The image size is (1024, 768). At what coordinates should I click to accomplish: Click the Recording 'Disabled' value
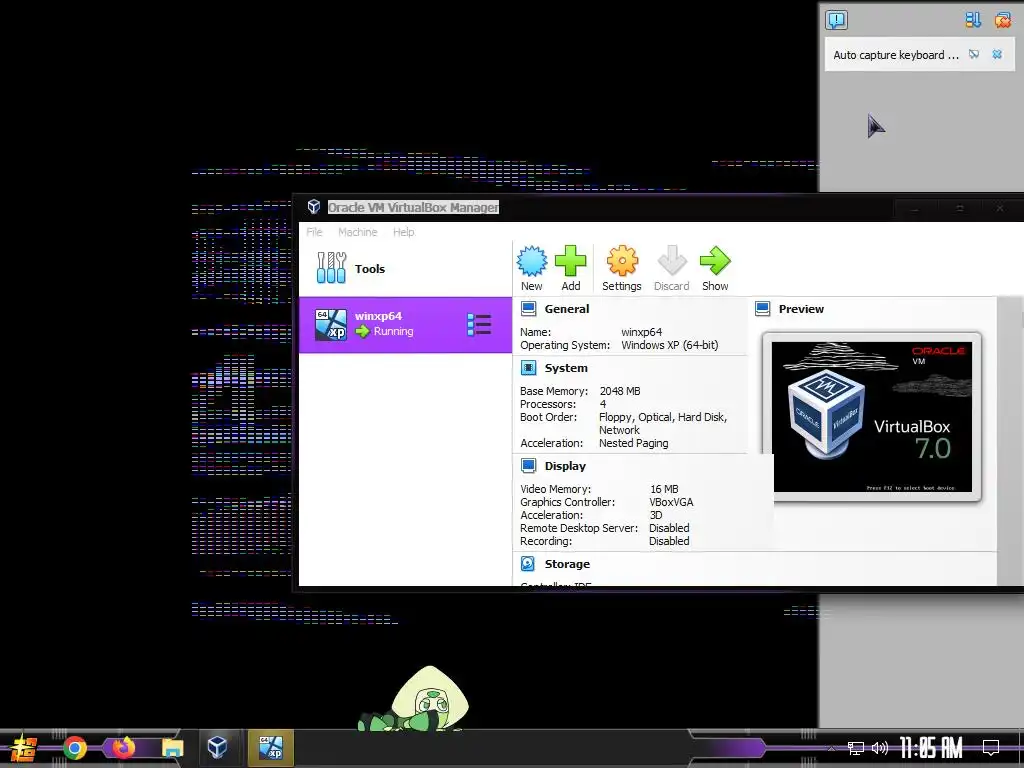pyautogui.click(x=669, y=541)
